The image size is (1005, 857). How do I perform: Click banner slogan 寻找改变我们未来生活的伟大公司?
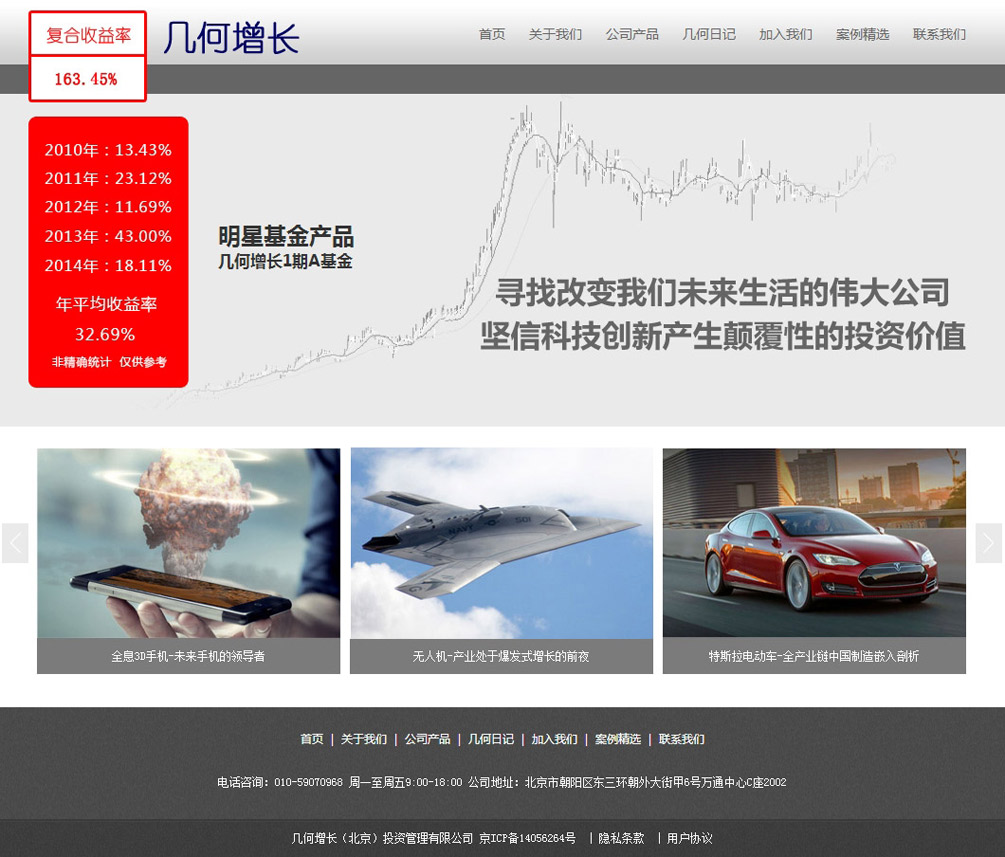[723, 292]
